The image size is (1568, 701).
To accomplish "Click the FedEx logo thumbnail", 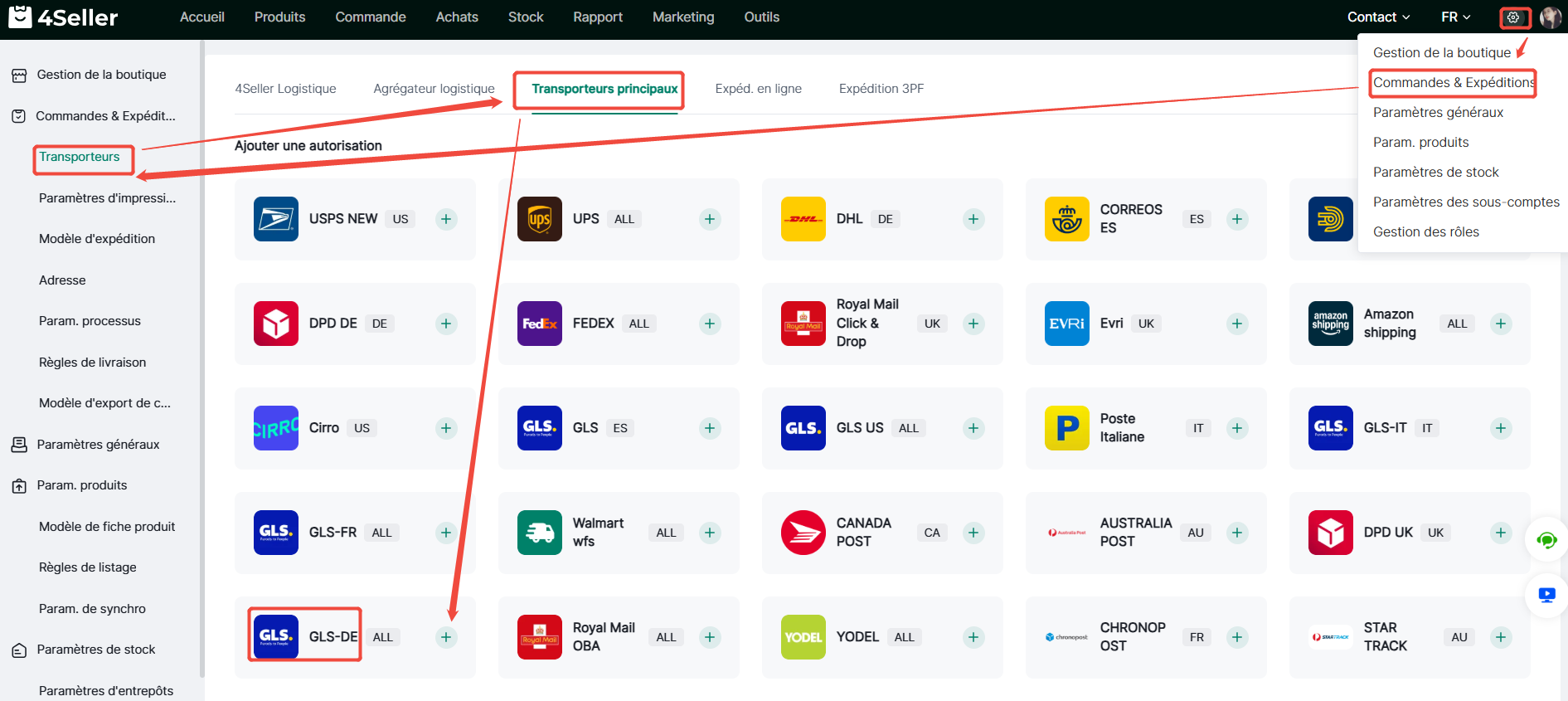I will coord(540,324).
